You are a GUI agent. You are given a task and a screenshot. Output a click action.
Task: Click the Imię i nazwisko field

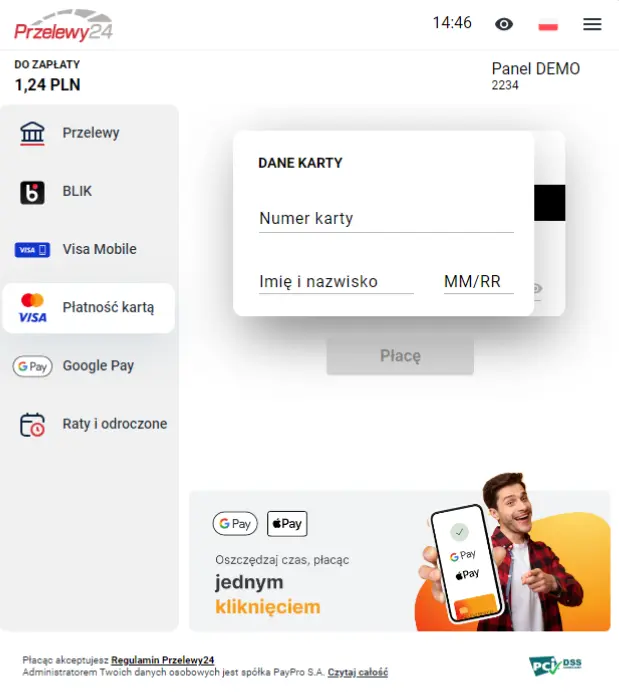point(336,282)
